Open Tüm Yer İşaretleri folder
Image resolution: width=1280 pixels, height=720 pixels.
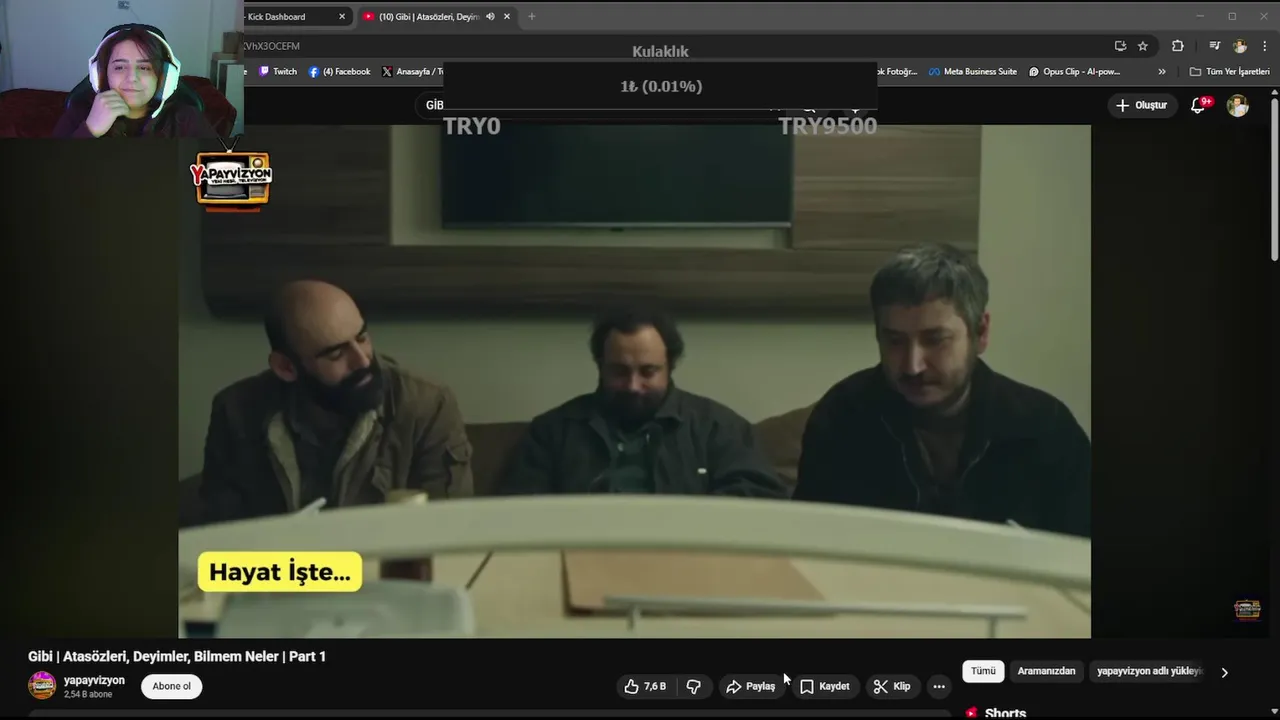(x=1230, y=72)
